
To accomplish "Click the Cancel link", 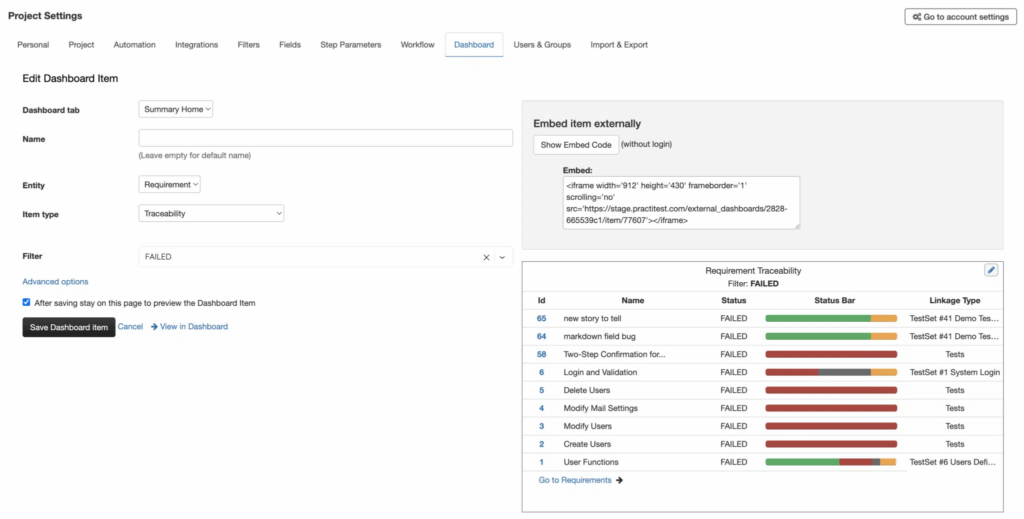I will (130, 327).
